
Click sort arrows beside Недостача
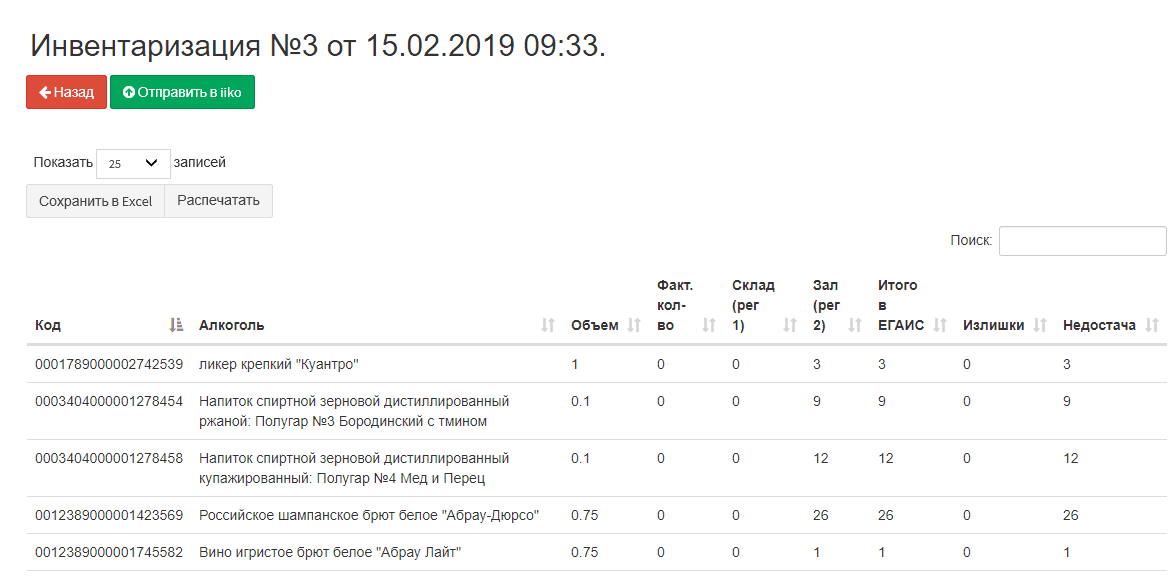click(x=1152, y=325)
